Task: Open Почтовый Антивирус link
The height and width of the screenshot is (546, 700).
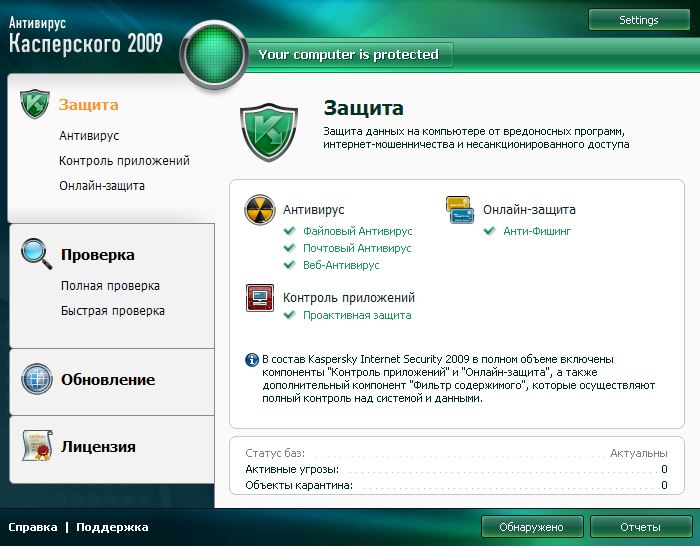Action: [x=357, y=248]
